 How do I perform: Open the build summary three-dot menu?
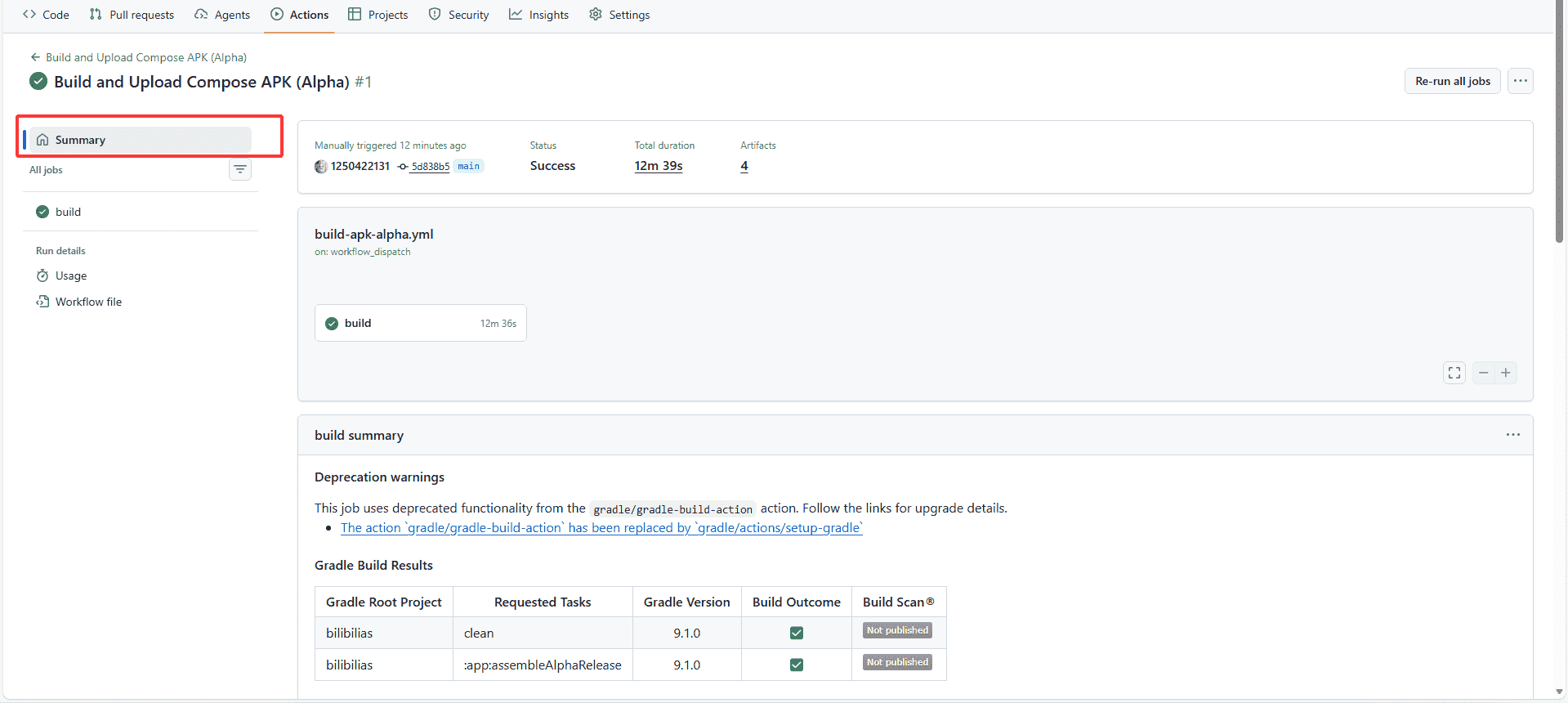click(1513, 435)
